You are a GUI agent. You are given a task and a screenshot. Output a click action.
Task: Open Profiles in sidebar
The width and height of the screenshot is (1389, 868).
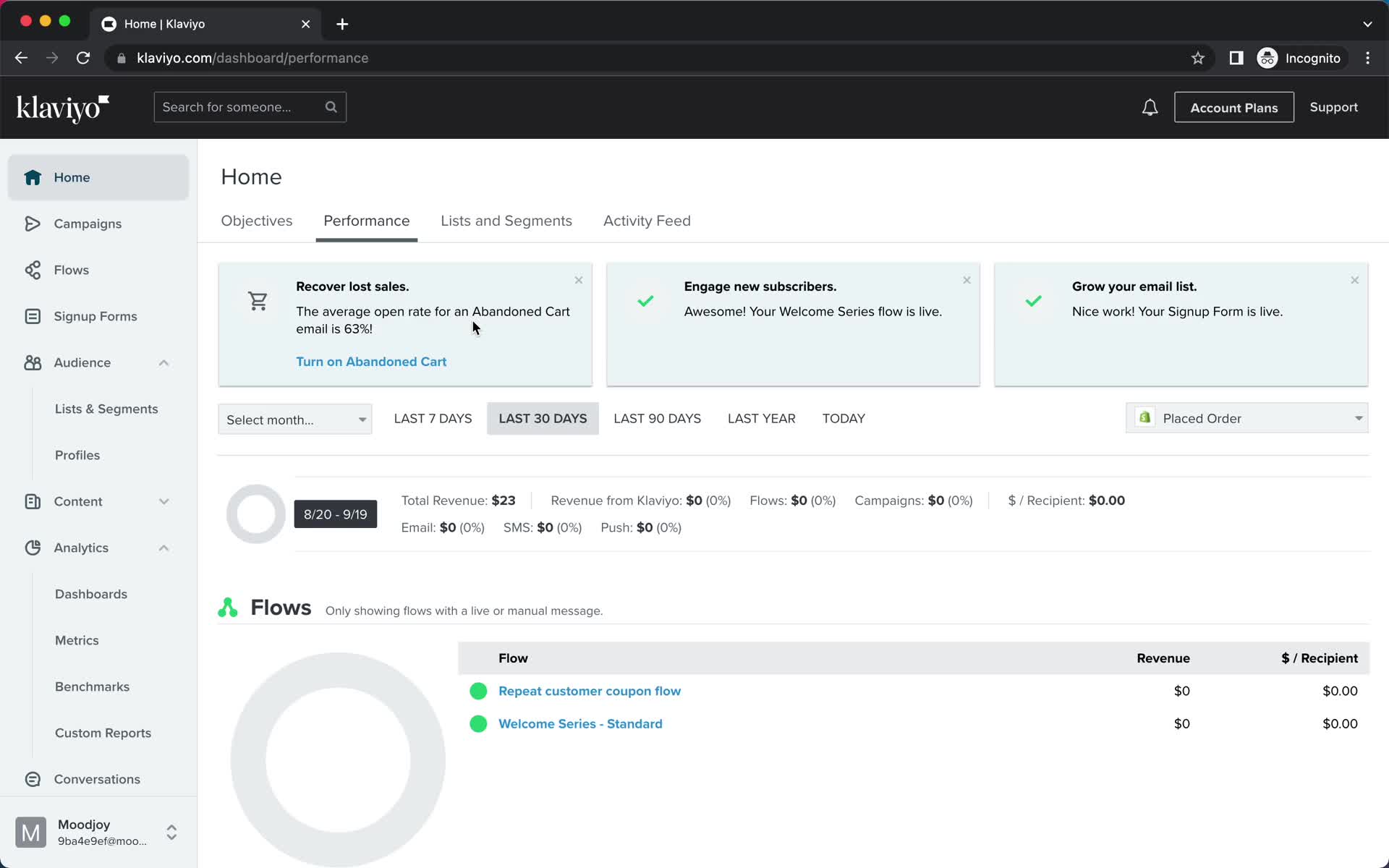(x=77, y=455)
